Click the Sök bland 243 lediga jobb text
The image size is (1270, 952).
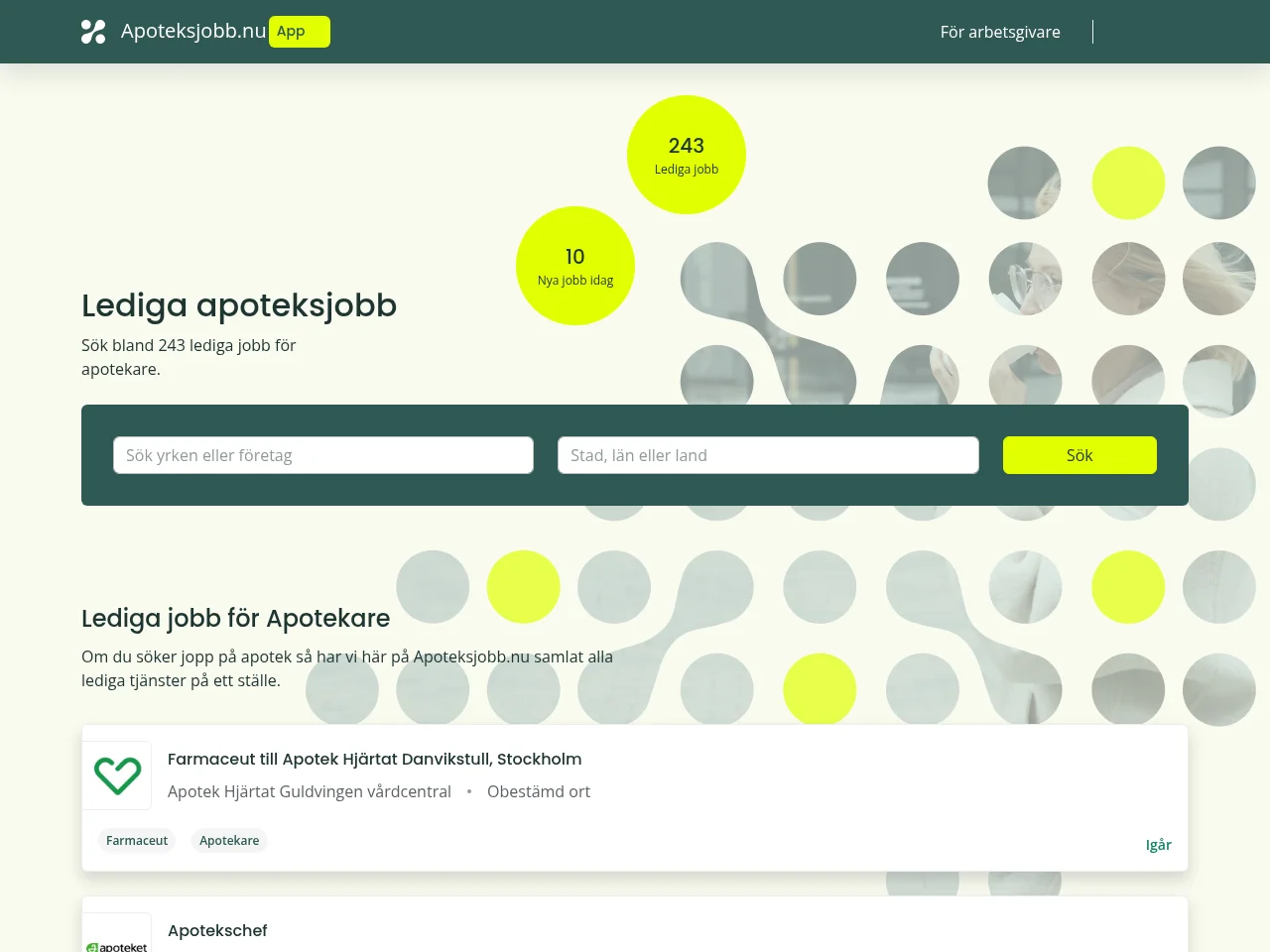189,357
